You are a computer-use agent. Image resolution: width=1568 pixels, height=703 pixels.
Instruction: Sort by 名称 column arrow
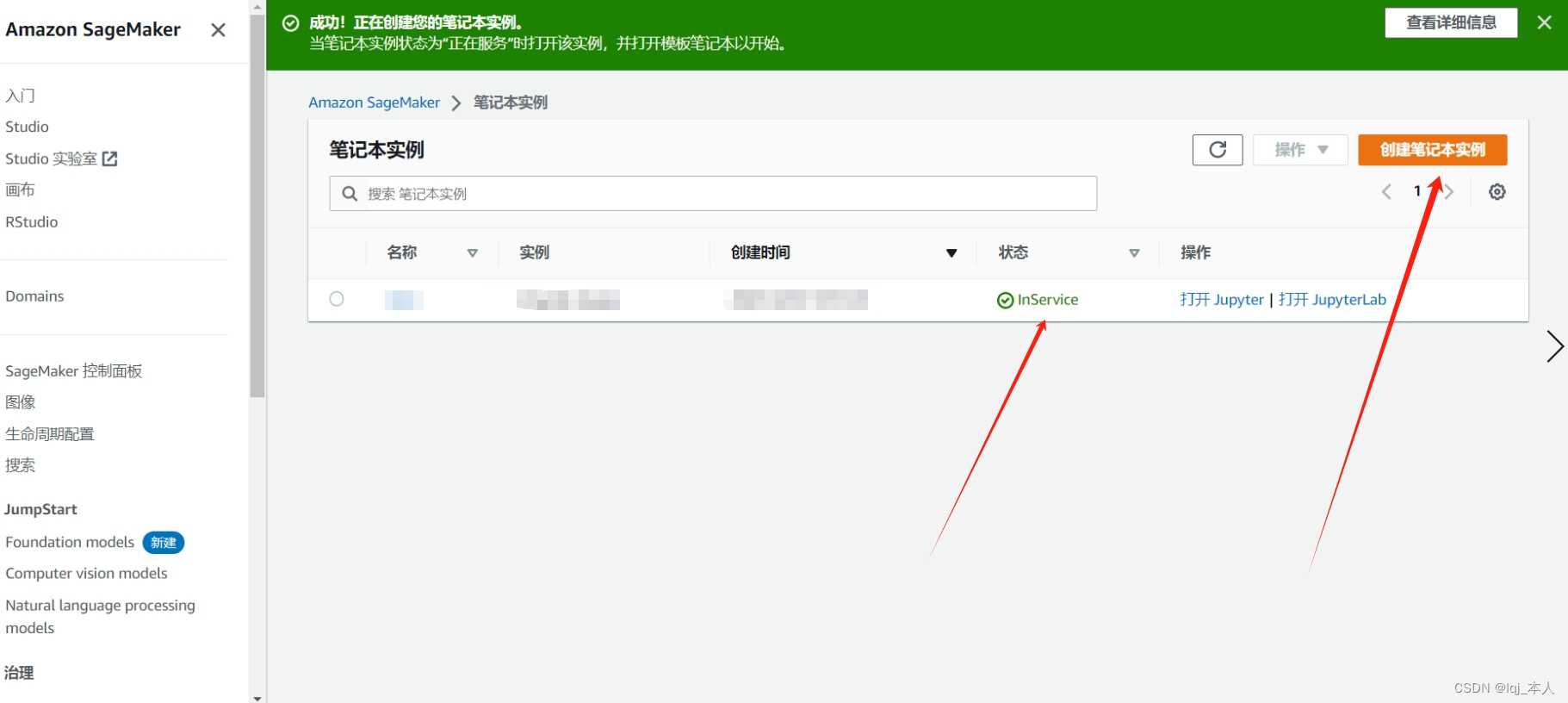coord(472,253)
